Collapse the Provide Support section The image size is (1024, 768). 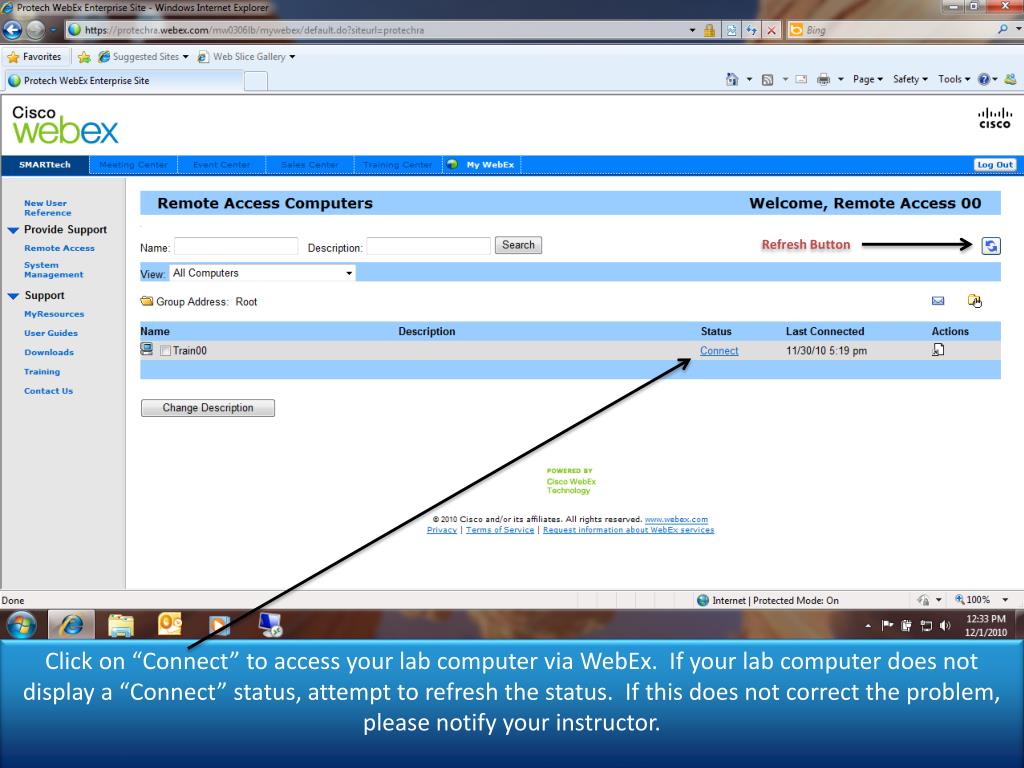coord(13,230)
